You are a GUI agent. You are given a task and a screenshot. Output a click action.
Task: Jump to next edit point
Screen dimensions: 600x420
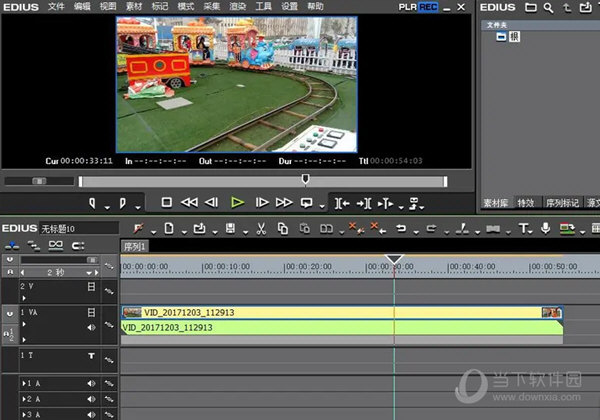364,203
